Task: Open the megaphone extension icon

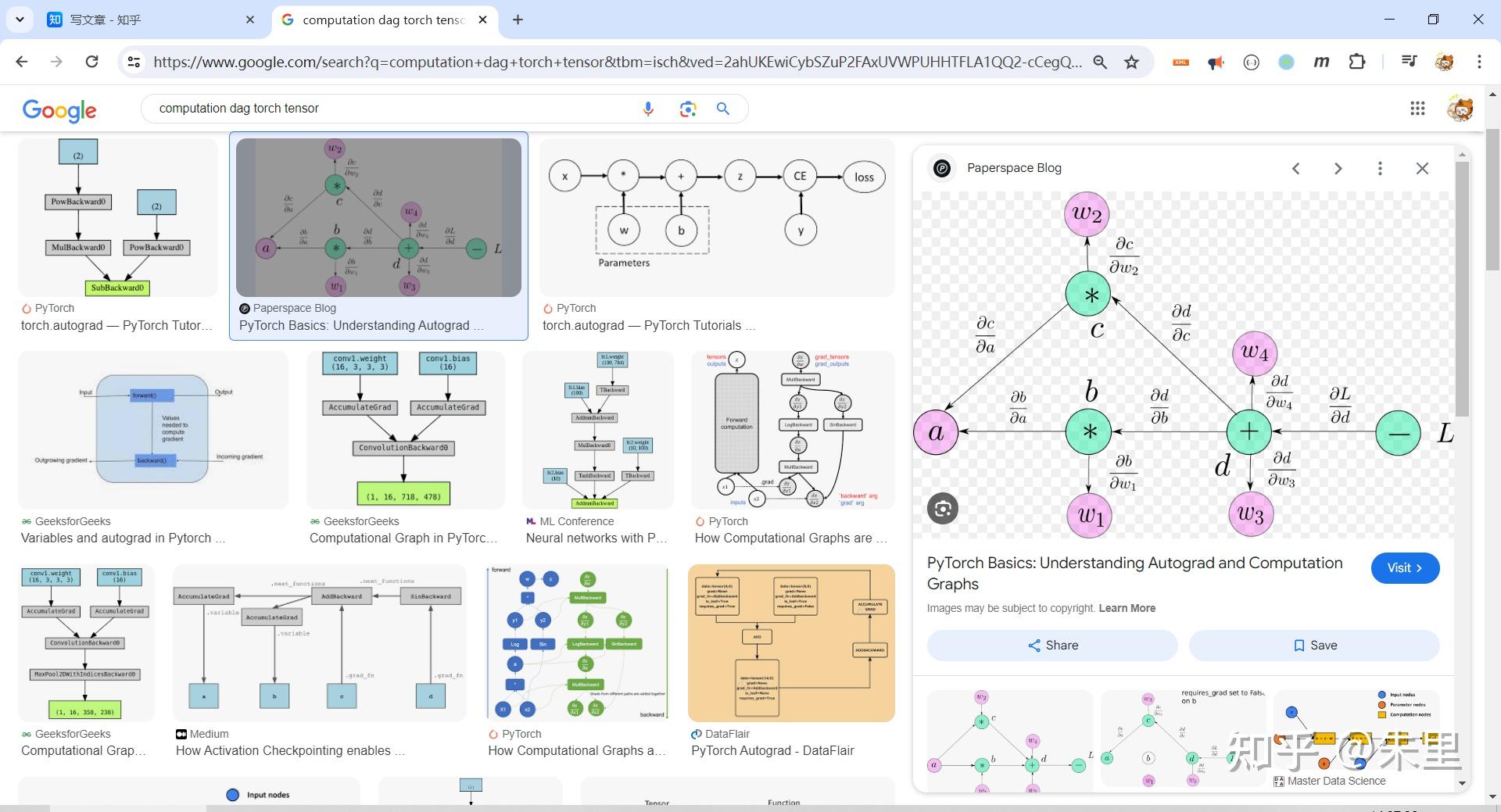Action: pos(1216,62)
